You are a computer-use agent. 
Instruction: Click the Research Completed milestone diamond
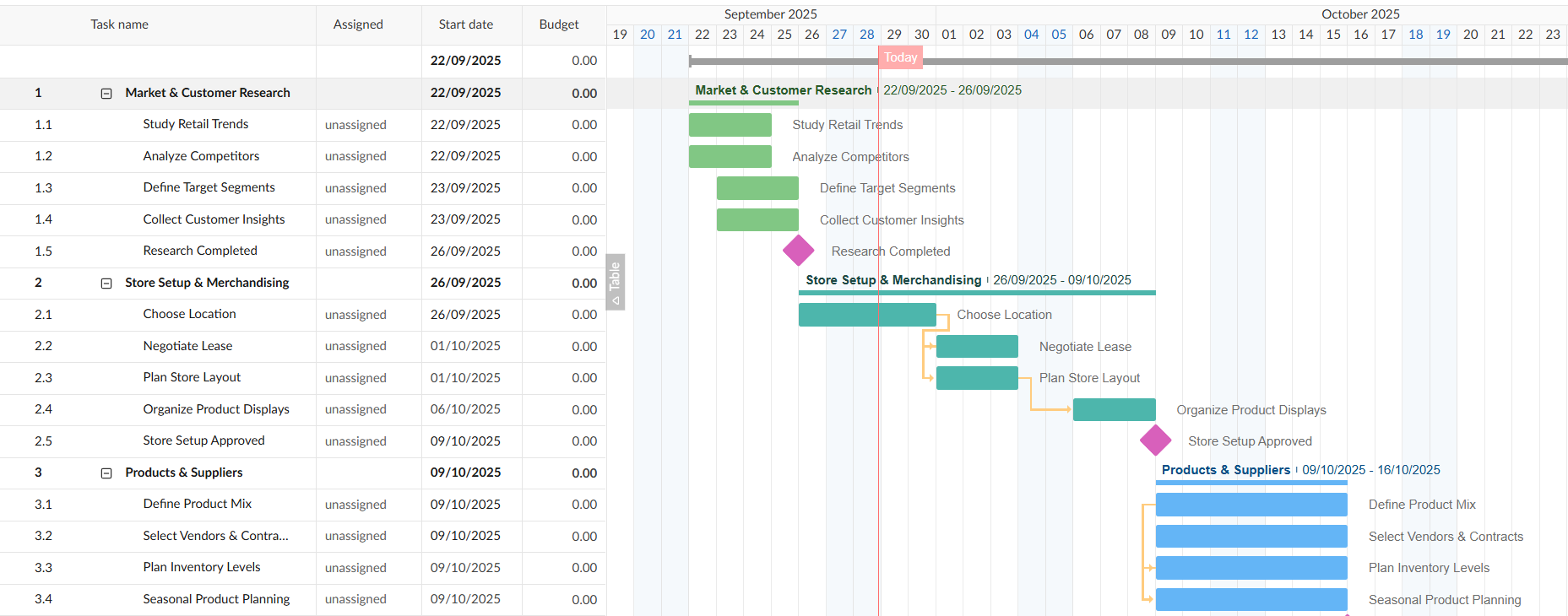(x=798, y=251)
